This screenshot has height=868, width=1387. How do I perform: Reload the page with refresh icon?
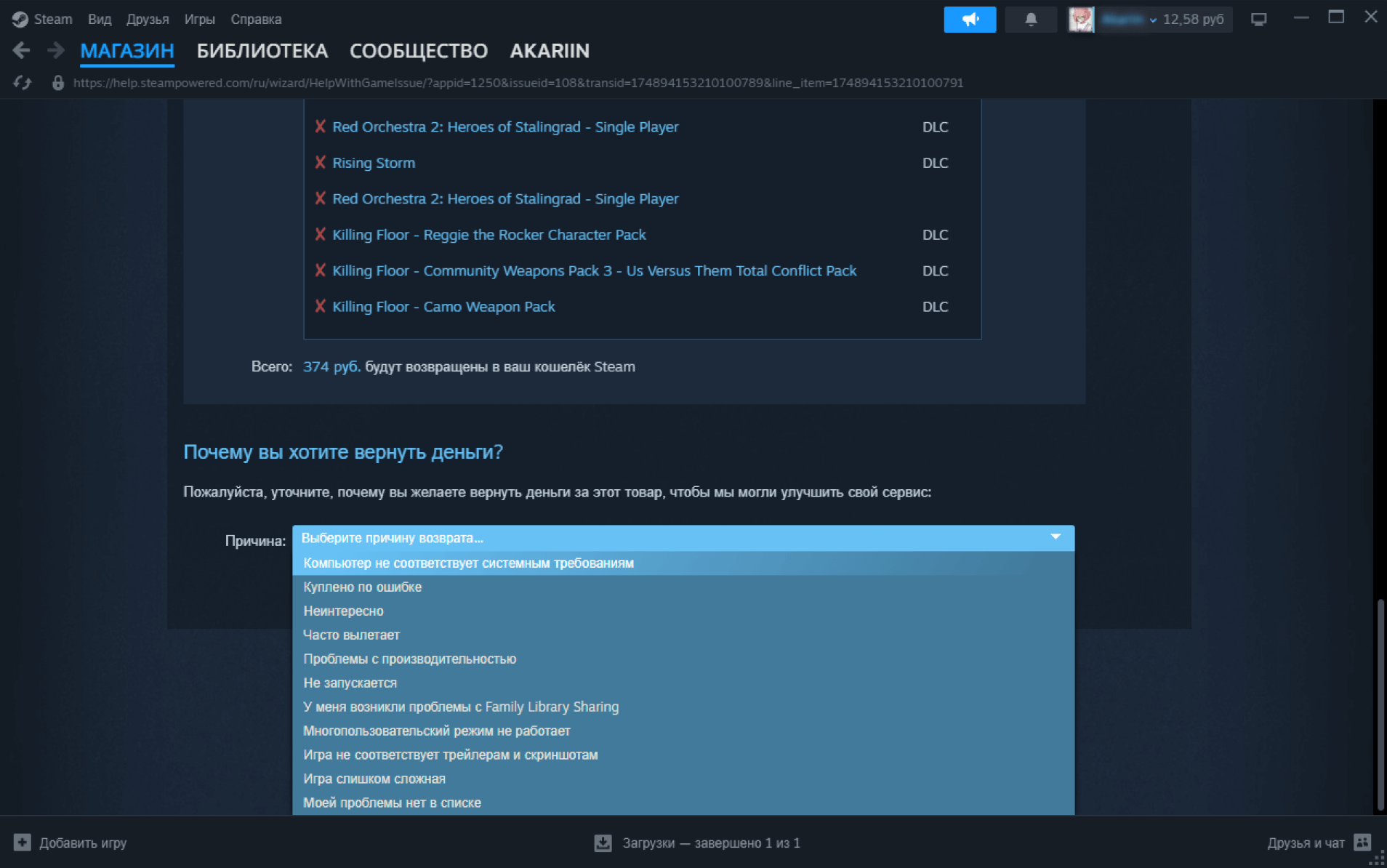pos(23,83)
